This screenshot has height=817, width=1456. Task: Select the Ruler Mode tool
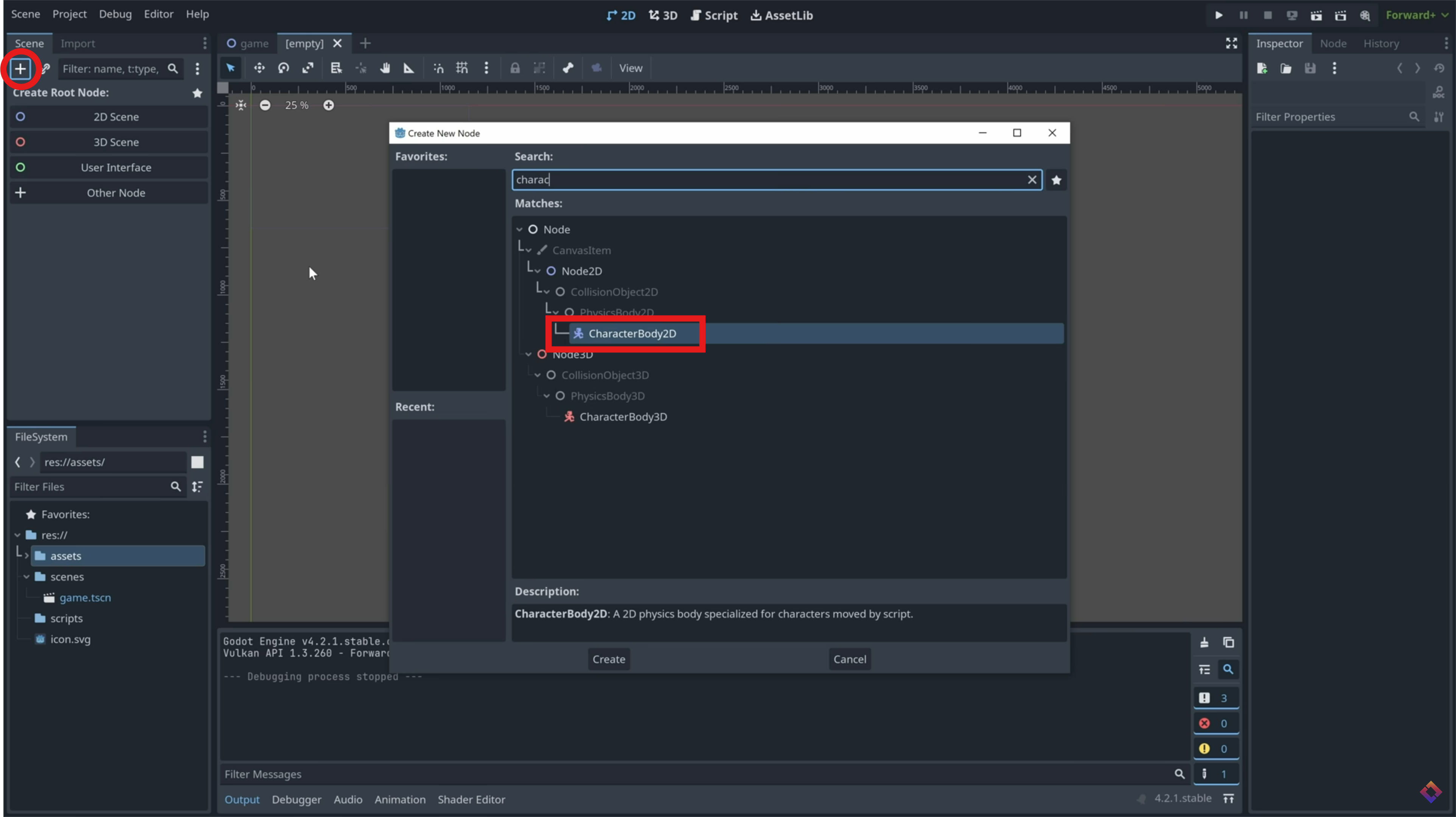(x=409, y=68)
